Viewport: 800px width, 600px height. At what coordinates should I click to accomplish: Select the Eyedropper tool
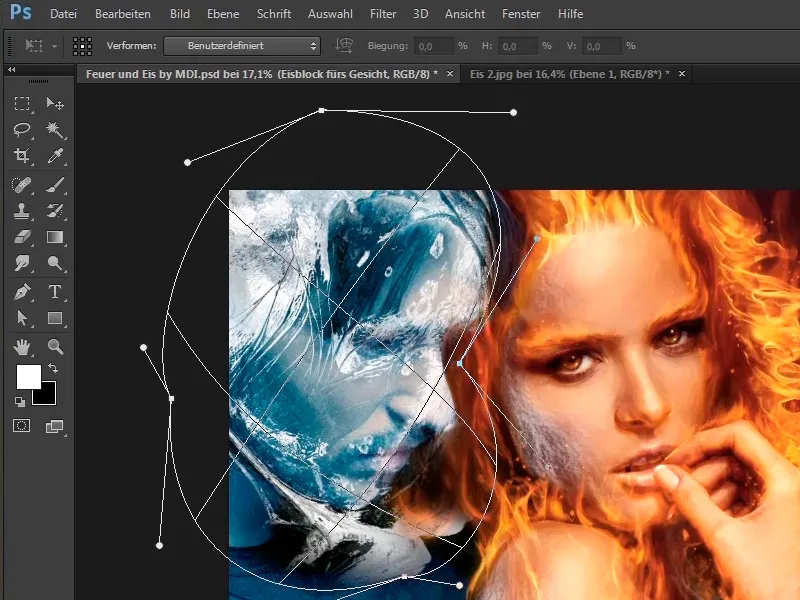(55, 156)
